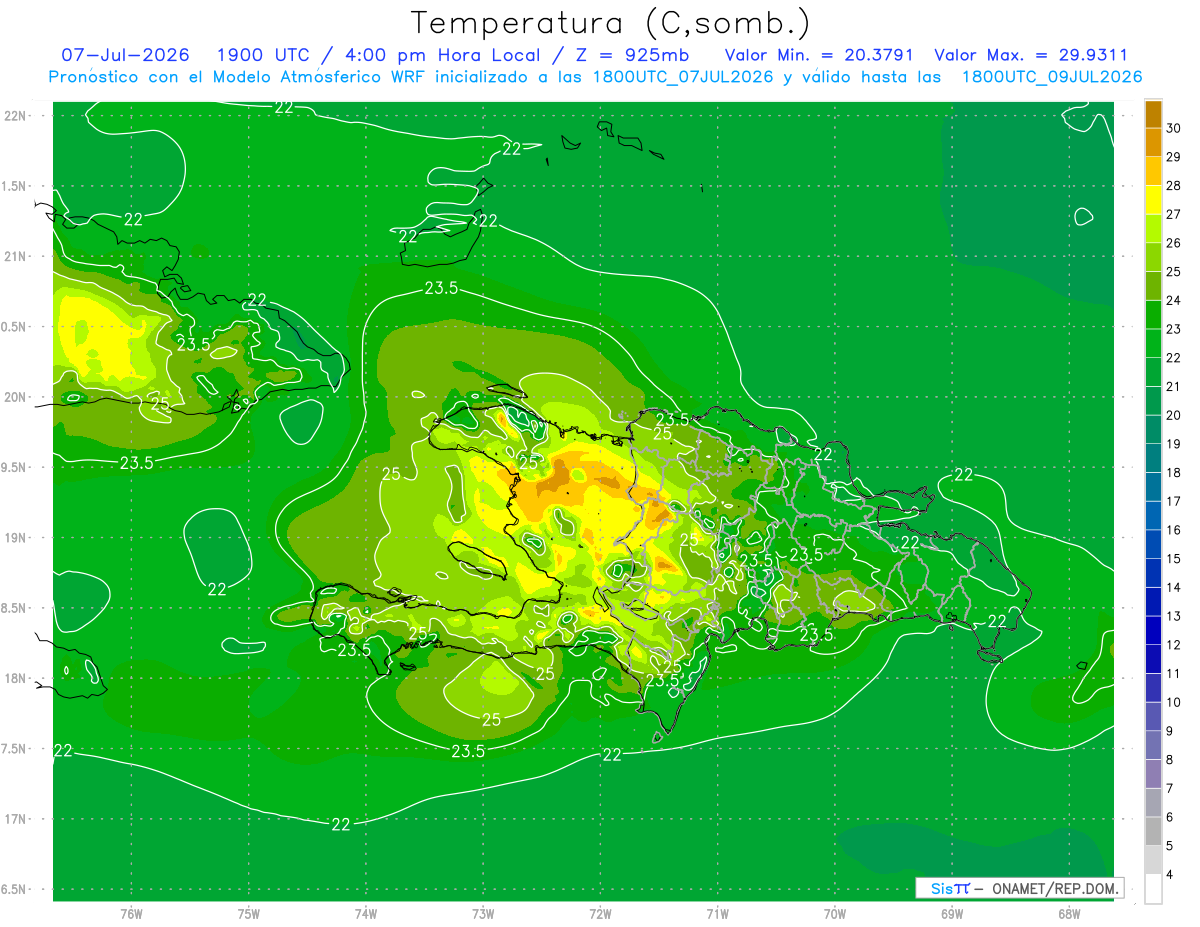Click the colorbar scale value "27"
This screenshot has width=1200, height=927.
1175,214
